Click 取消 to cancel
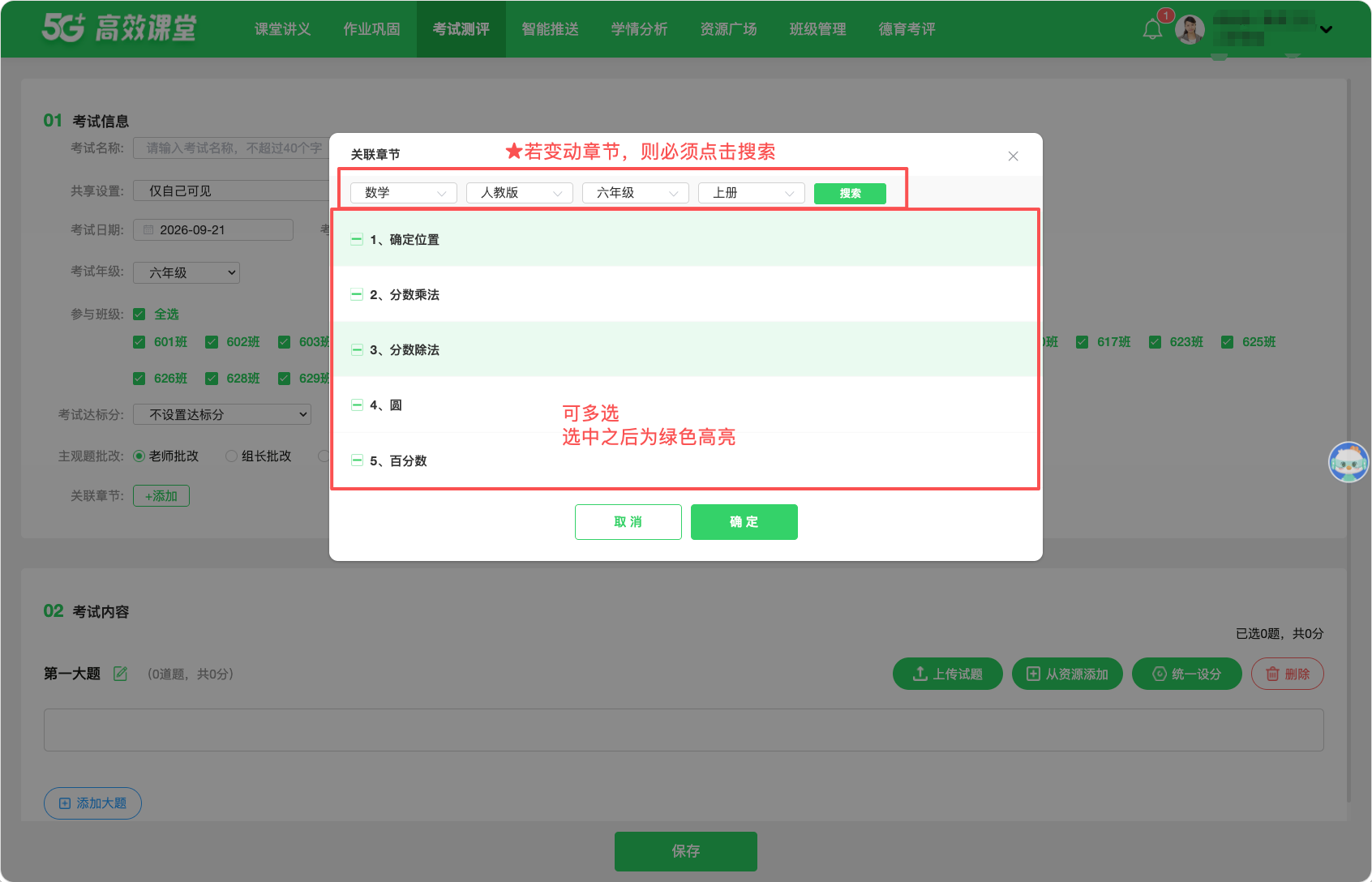Screen dimensions: 1372x882 coord(628,522)
